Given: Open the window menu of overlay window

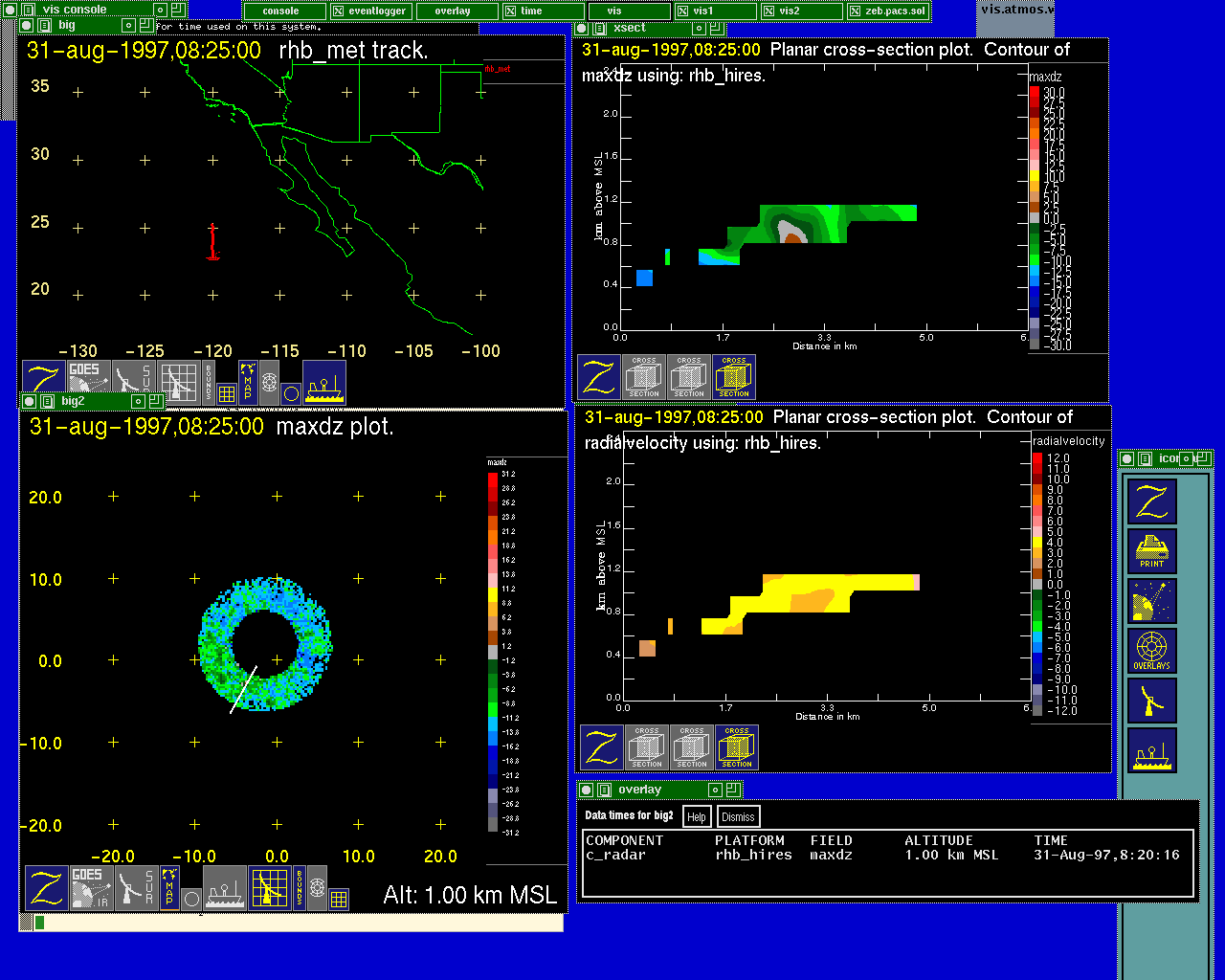Looking at the screenshot, I should (587, 790).
